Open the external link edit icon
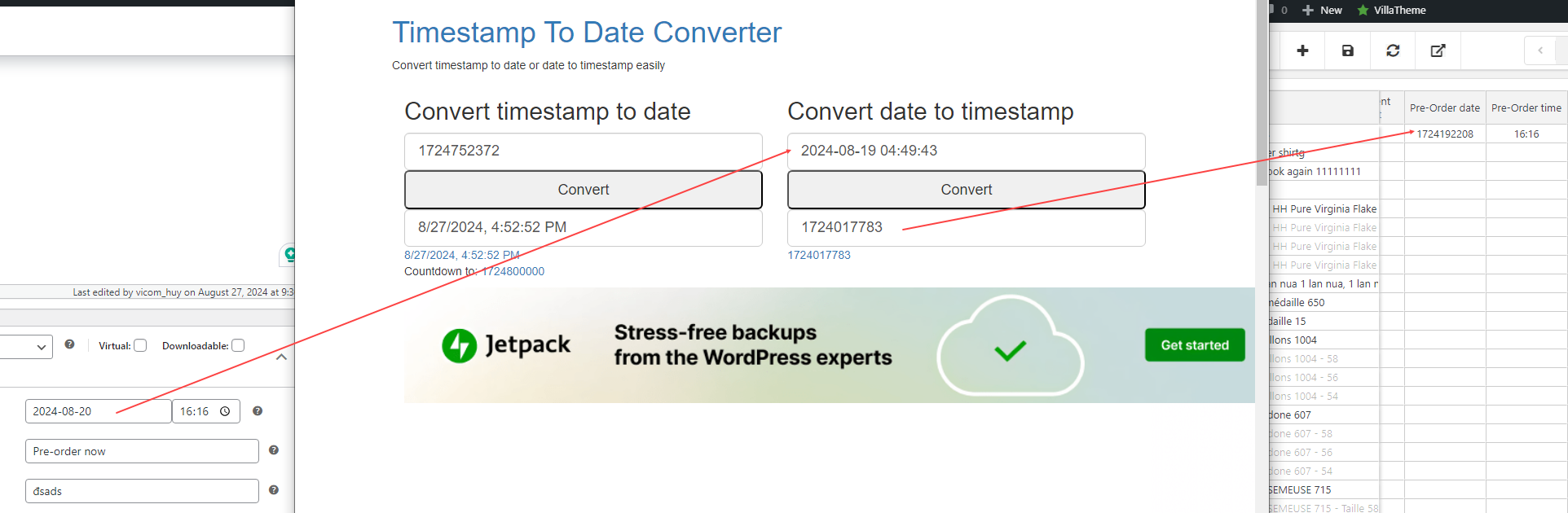The height and width of the screenshot is (513, 1568). coord(1438,50)
